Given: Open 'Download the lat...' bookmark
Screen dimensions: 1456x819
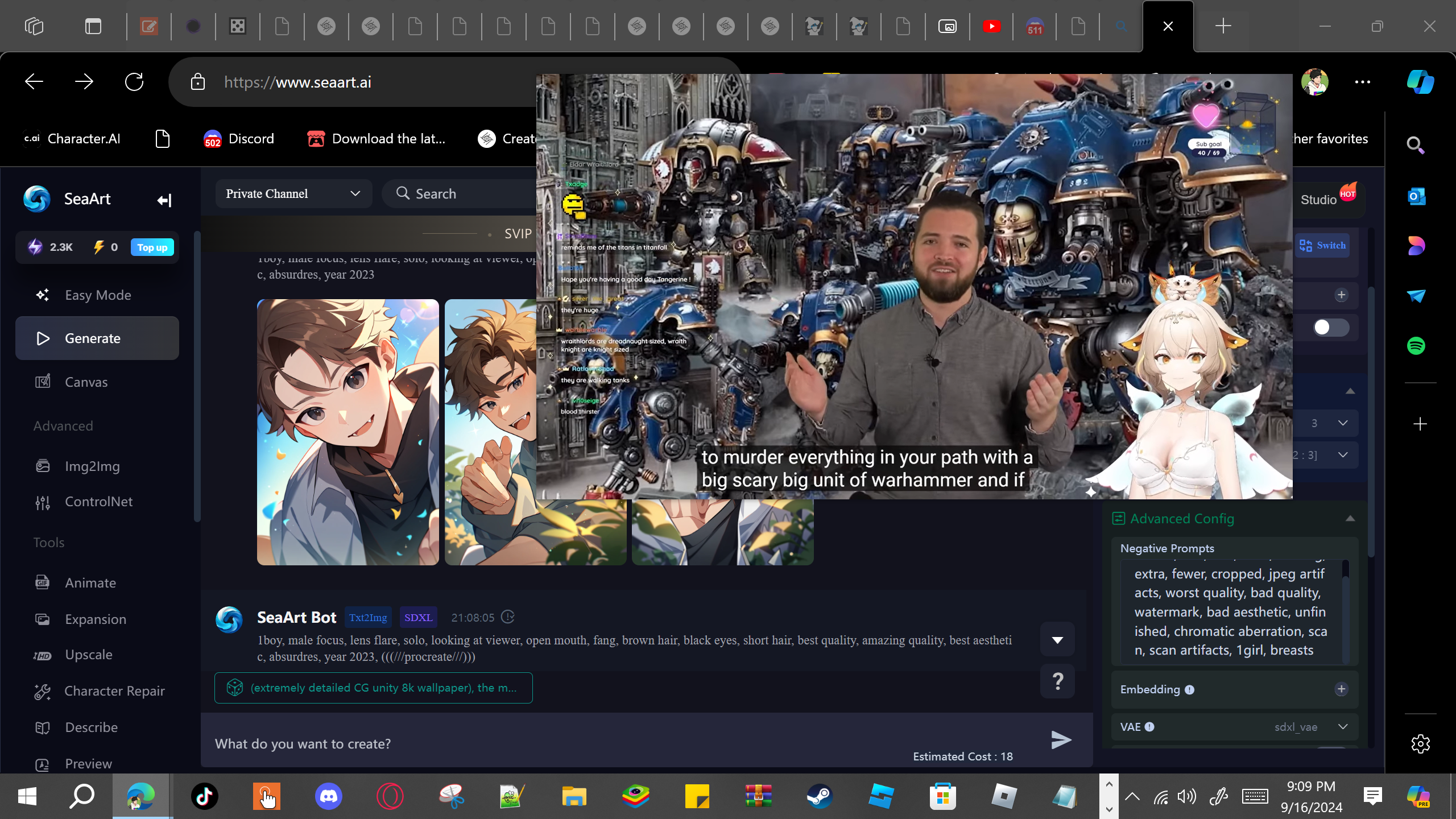Looking at the screenshot, I should click(376, 139).
